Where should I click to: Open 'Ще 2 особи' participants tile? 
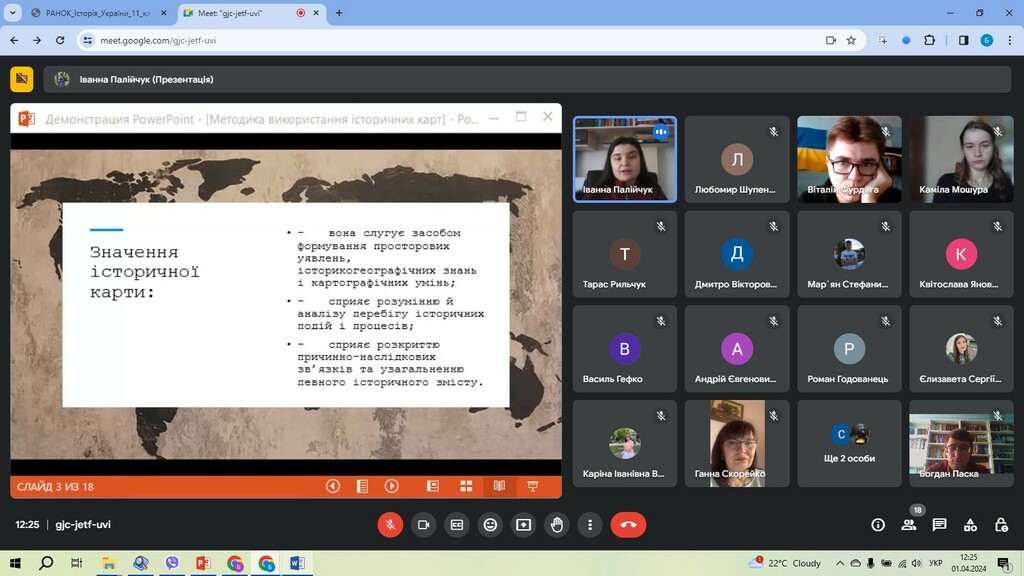[849, 444]
